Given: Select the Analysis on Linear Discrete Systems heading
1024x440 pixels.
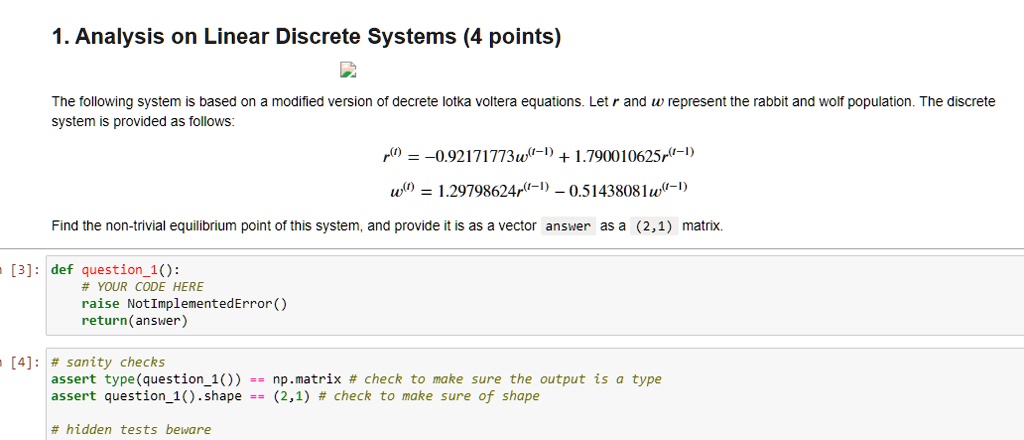Looking at the screenshot, I should tap(306, 37).
